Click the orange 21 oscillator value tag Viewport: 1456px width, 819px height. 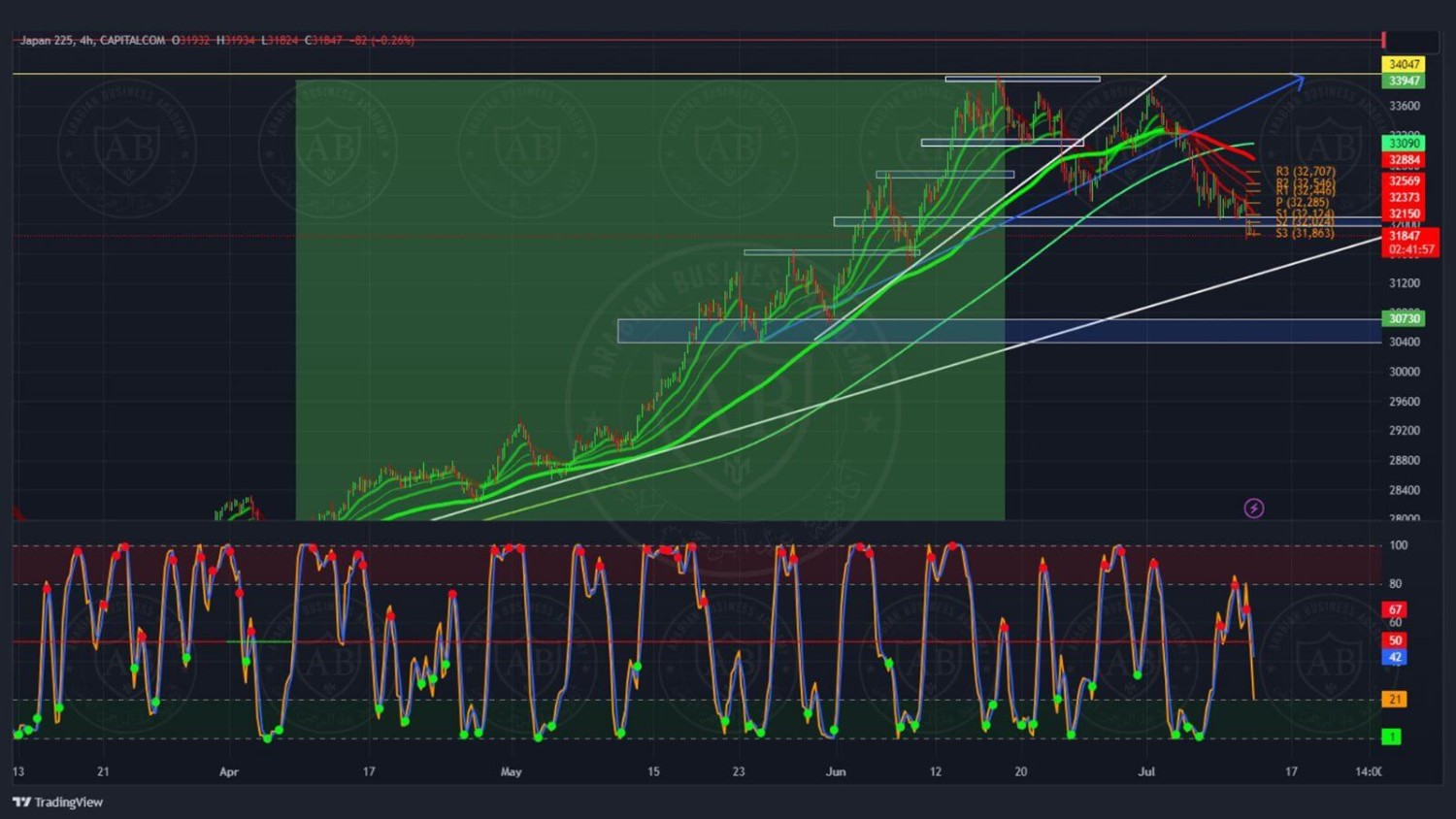(x=1394, y=700)
